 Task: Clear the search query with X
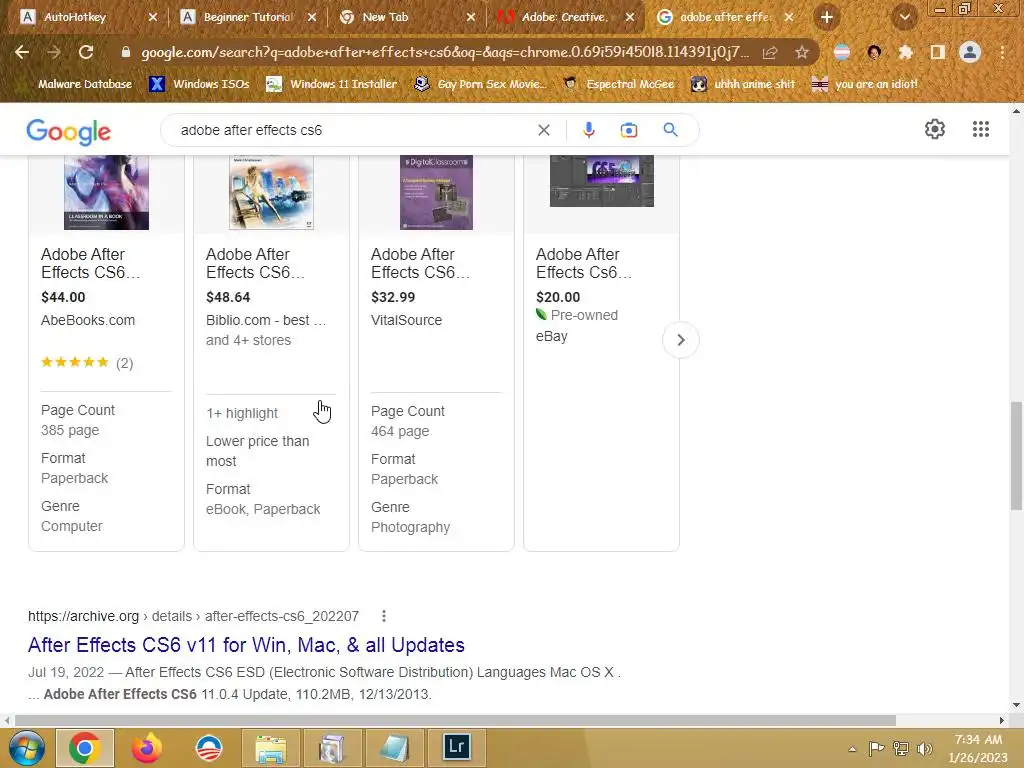pos(543,130)
